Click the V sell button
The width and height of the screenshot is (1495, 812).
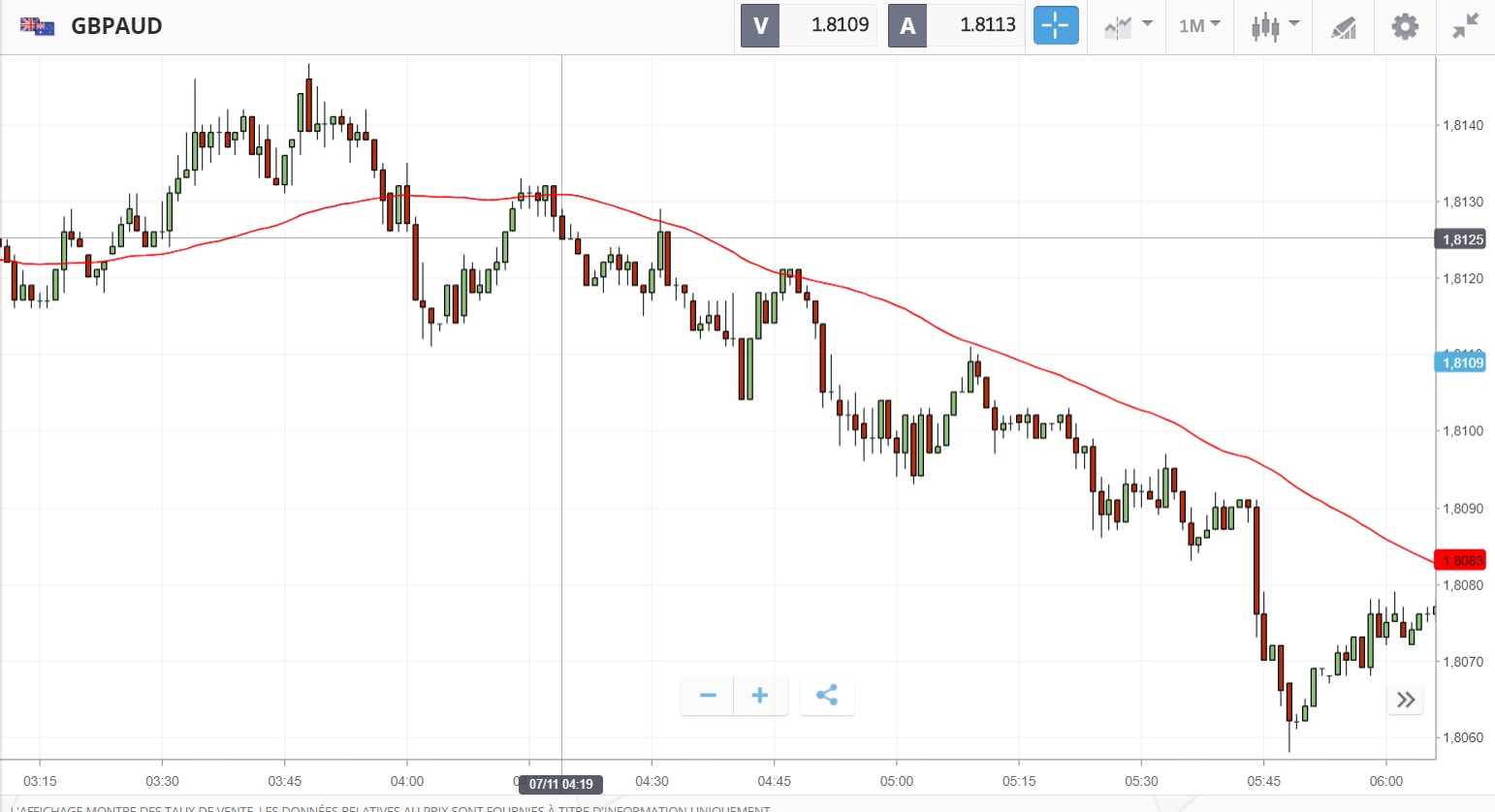tap(760, 26)
